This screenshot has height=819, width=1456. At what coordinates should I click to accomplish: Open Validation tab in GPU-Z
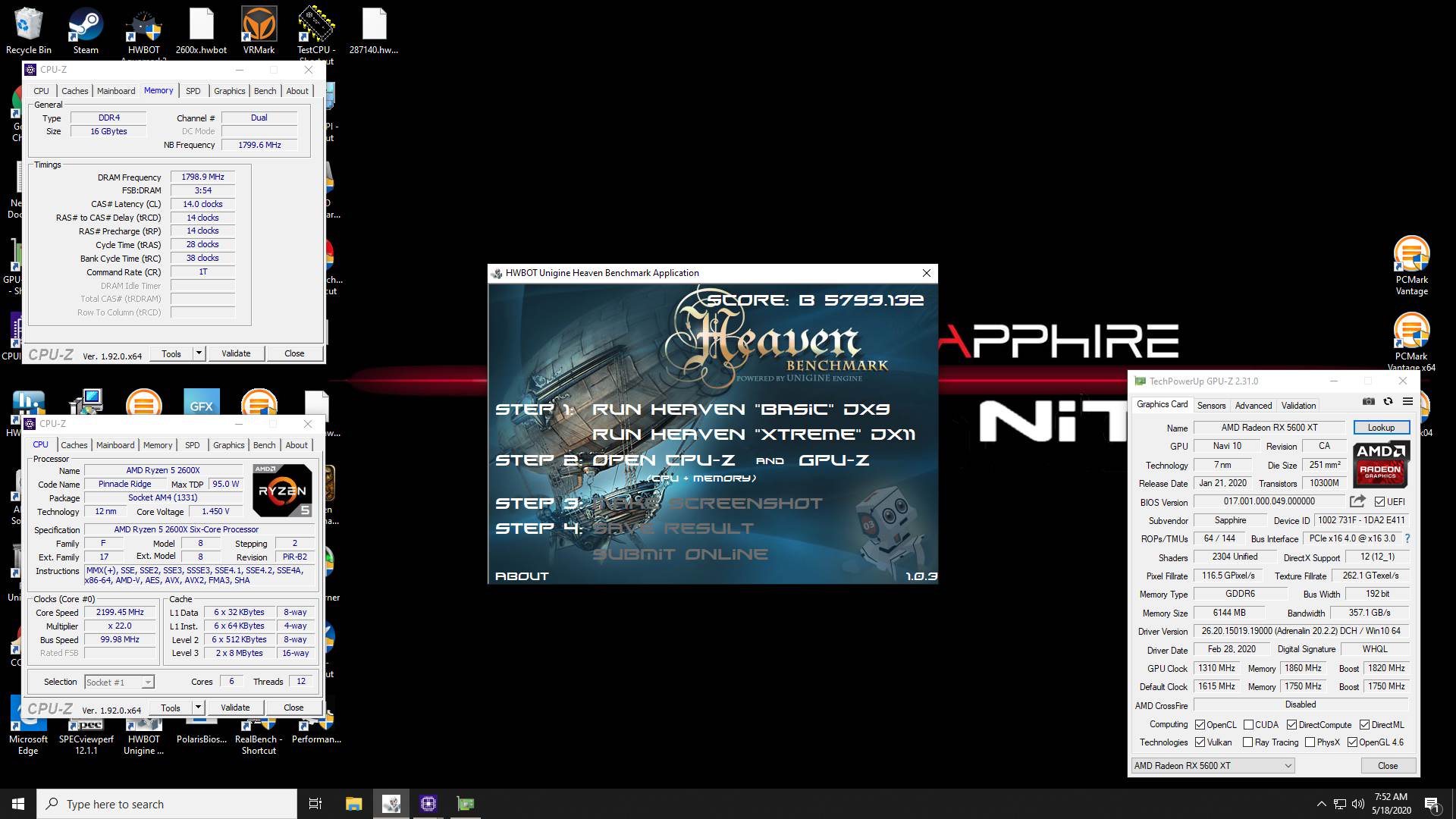pos(1299,406)
